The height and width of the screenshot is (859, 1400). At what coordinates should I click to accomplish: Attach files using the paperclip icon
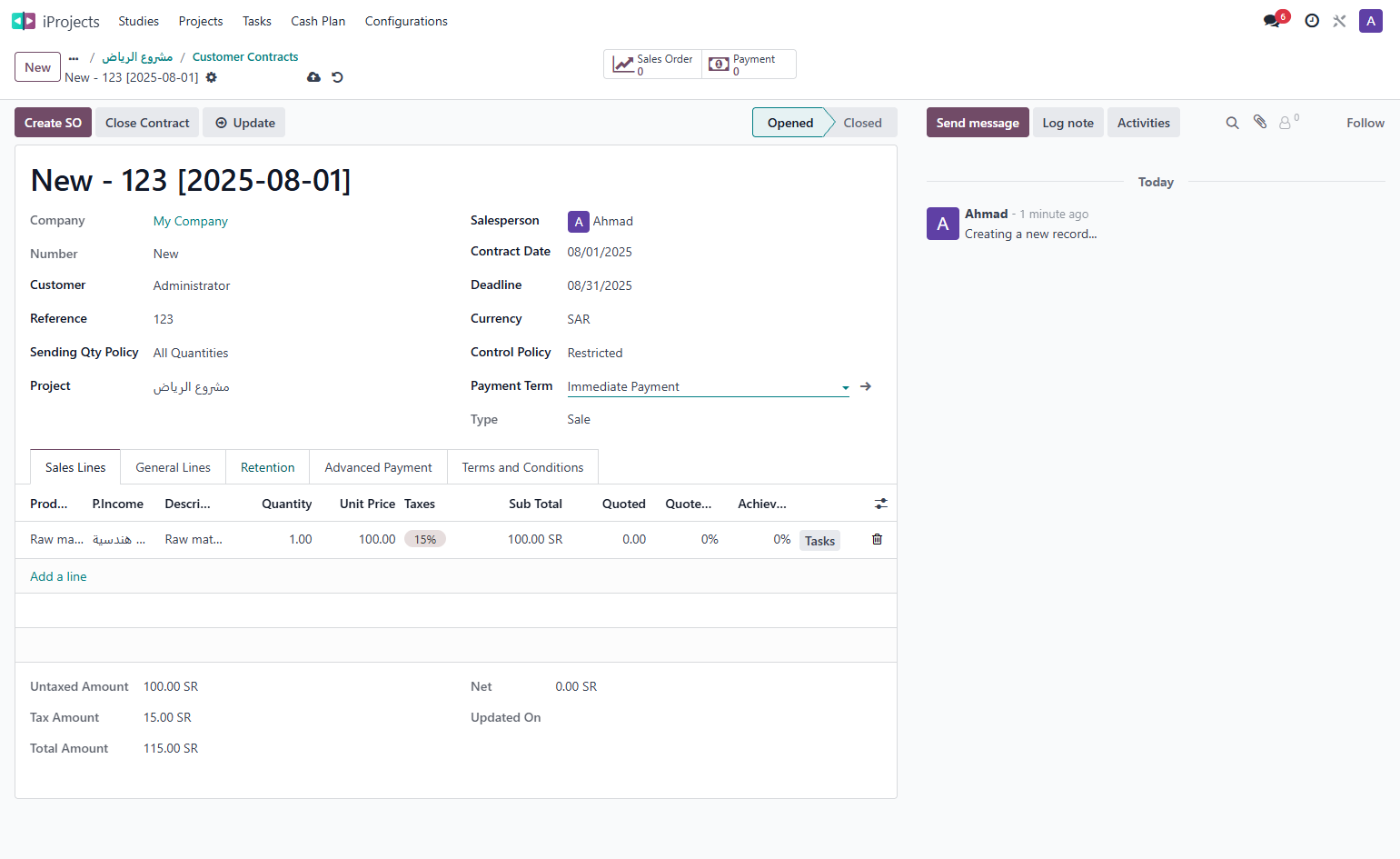1260,122
